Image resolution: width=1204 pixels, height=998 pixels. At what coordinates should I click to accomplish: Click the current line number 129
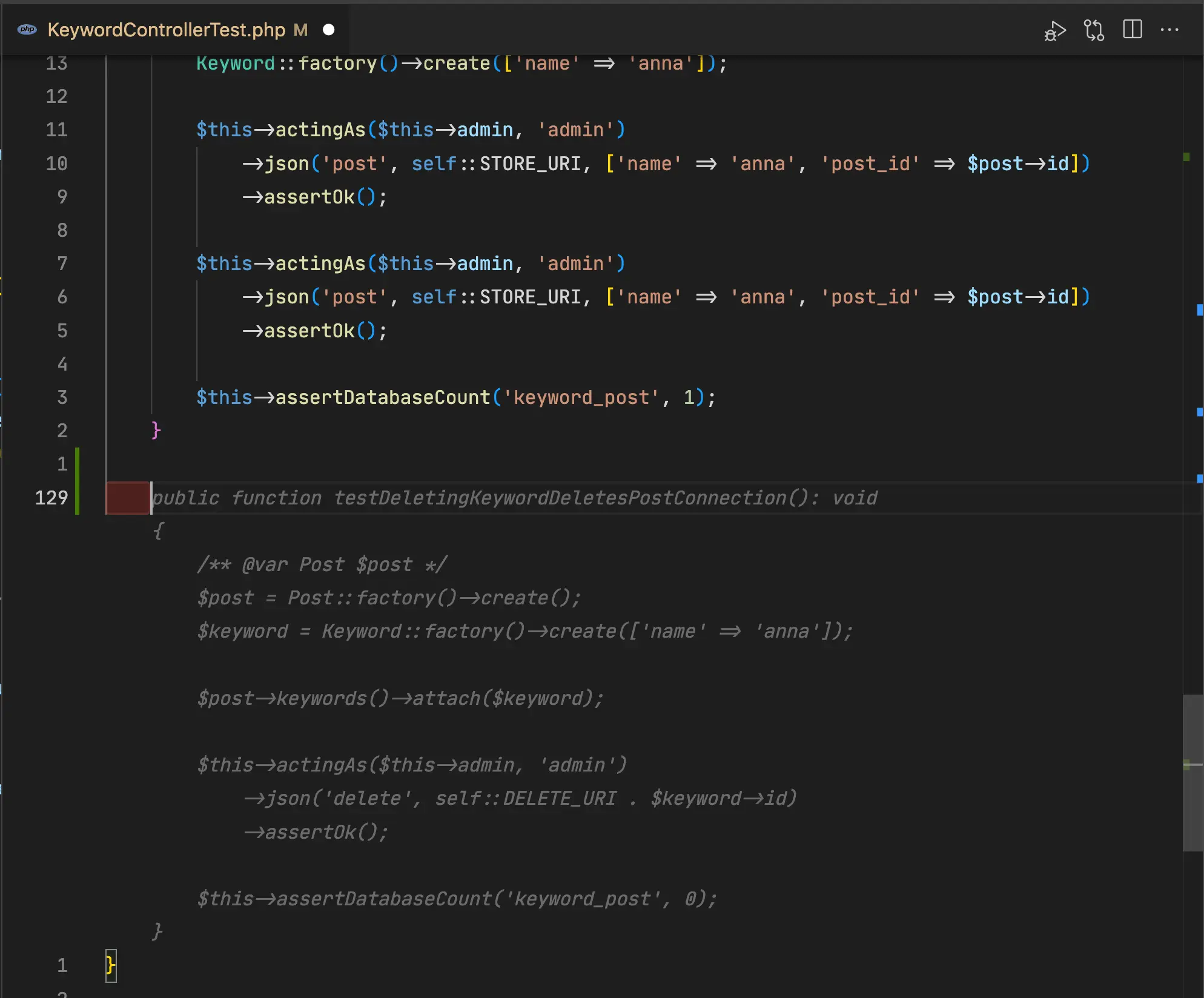click(51, 498)
